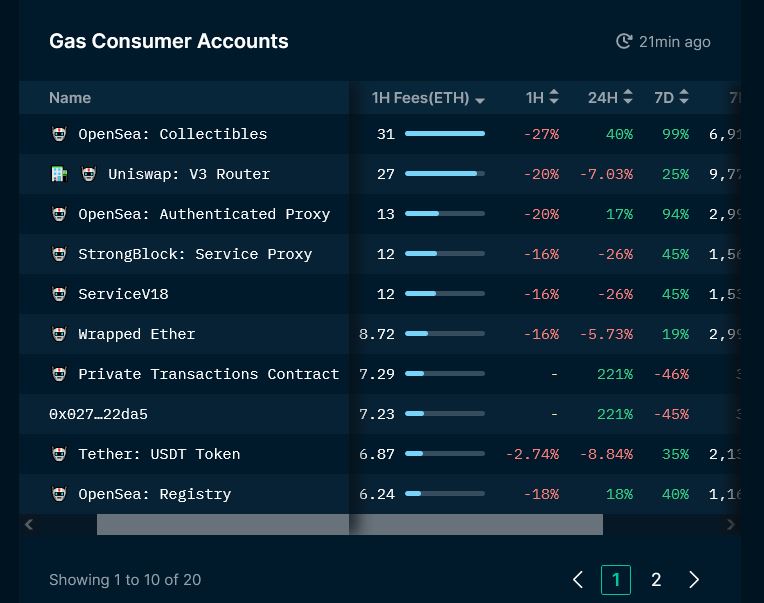Click the scroll left arrow of the table
The height and width of the screenshot is (603, 764).
pos(29,525)
